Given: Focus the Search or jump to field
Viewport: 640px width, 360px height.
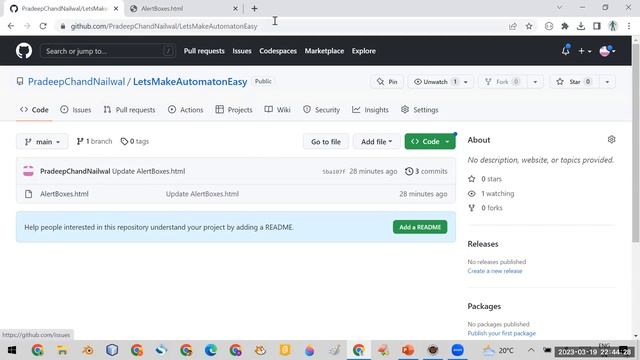Looking at the screenshot, I should 108,51.
